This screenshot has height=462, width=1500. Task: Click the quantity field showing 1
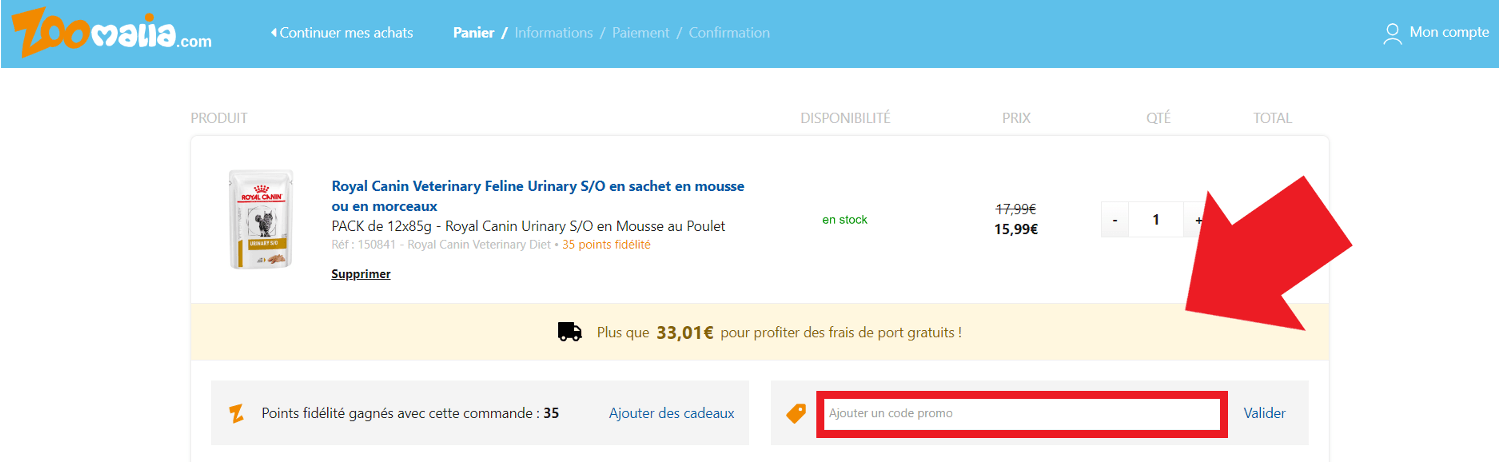[x=1156, y=219]
